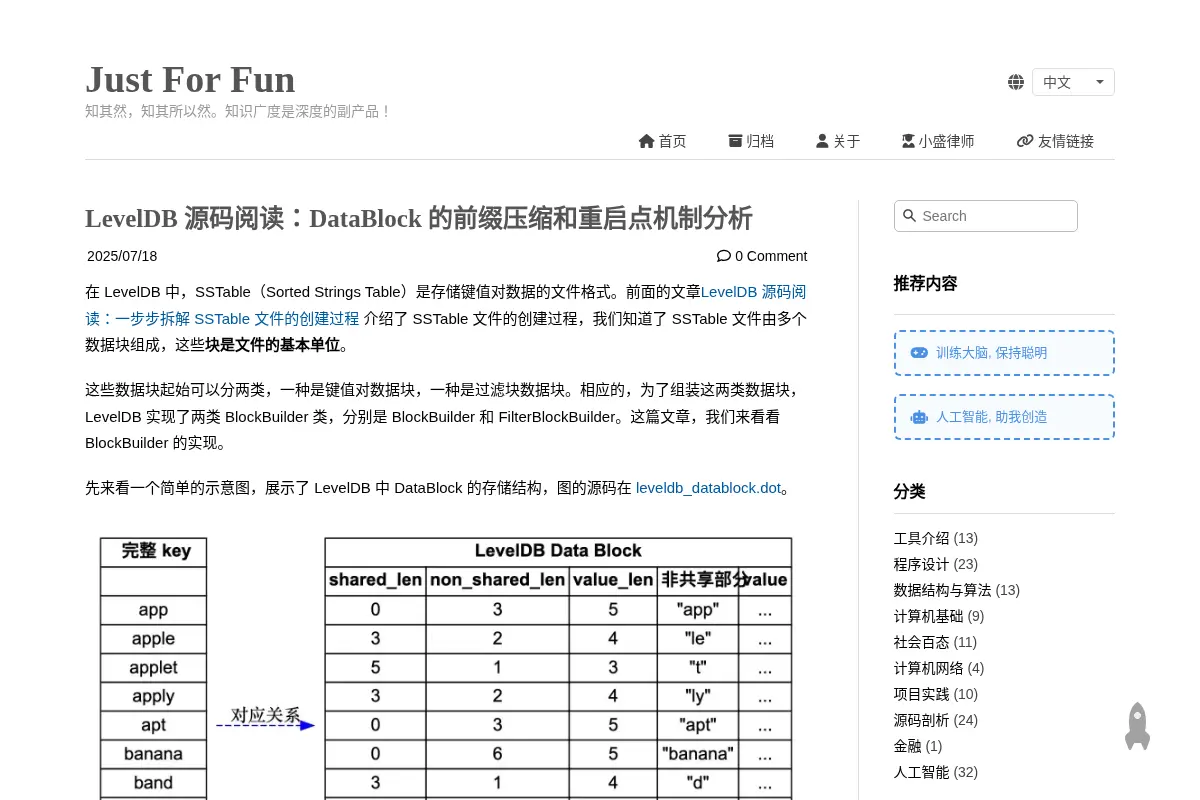Image resolution: width=1200 pixels, height=800 pixels.
Task: Click the LevelDB Data Block diagram image
Action: click(x=446, y=665)
